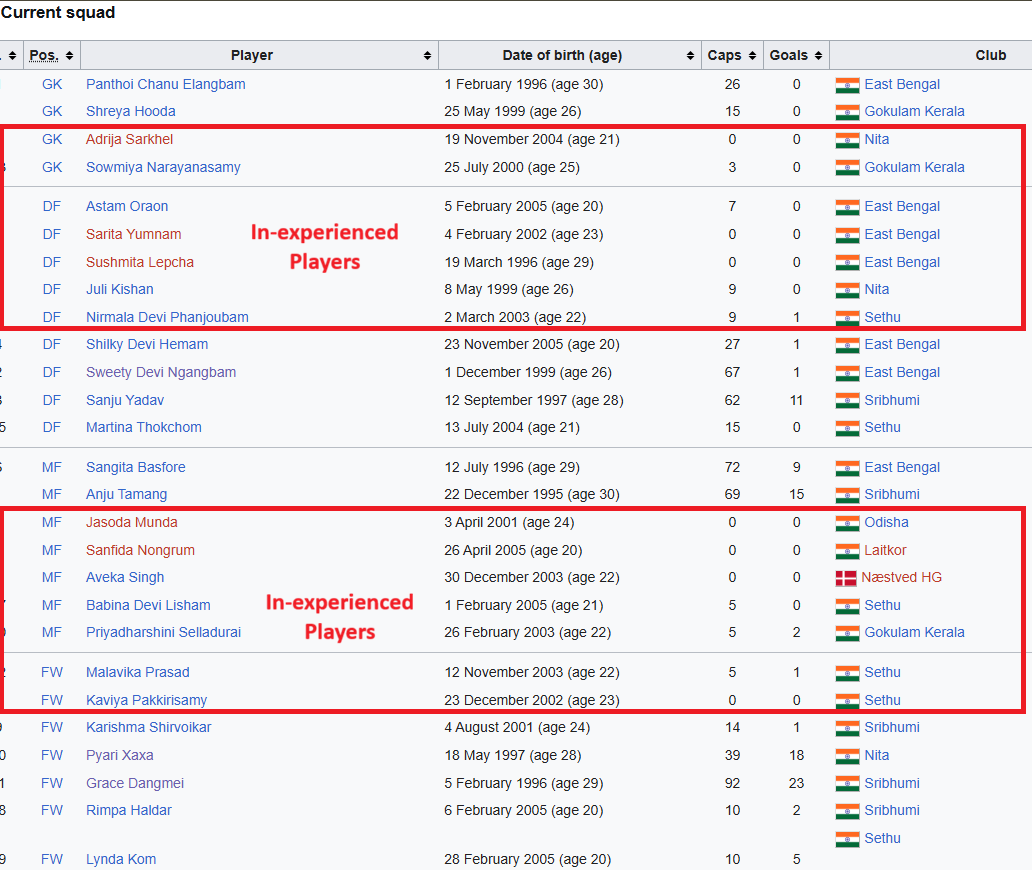The height and width of the screenshot is (870, 1032).
Task: Sort table by Goals column arrows
Action: click(x=818, y=56)
